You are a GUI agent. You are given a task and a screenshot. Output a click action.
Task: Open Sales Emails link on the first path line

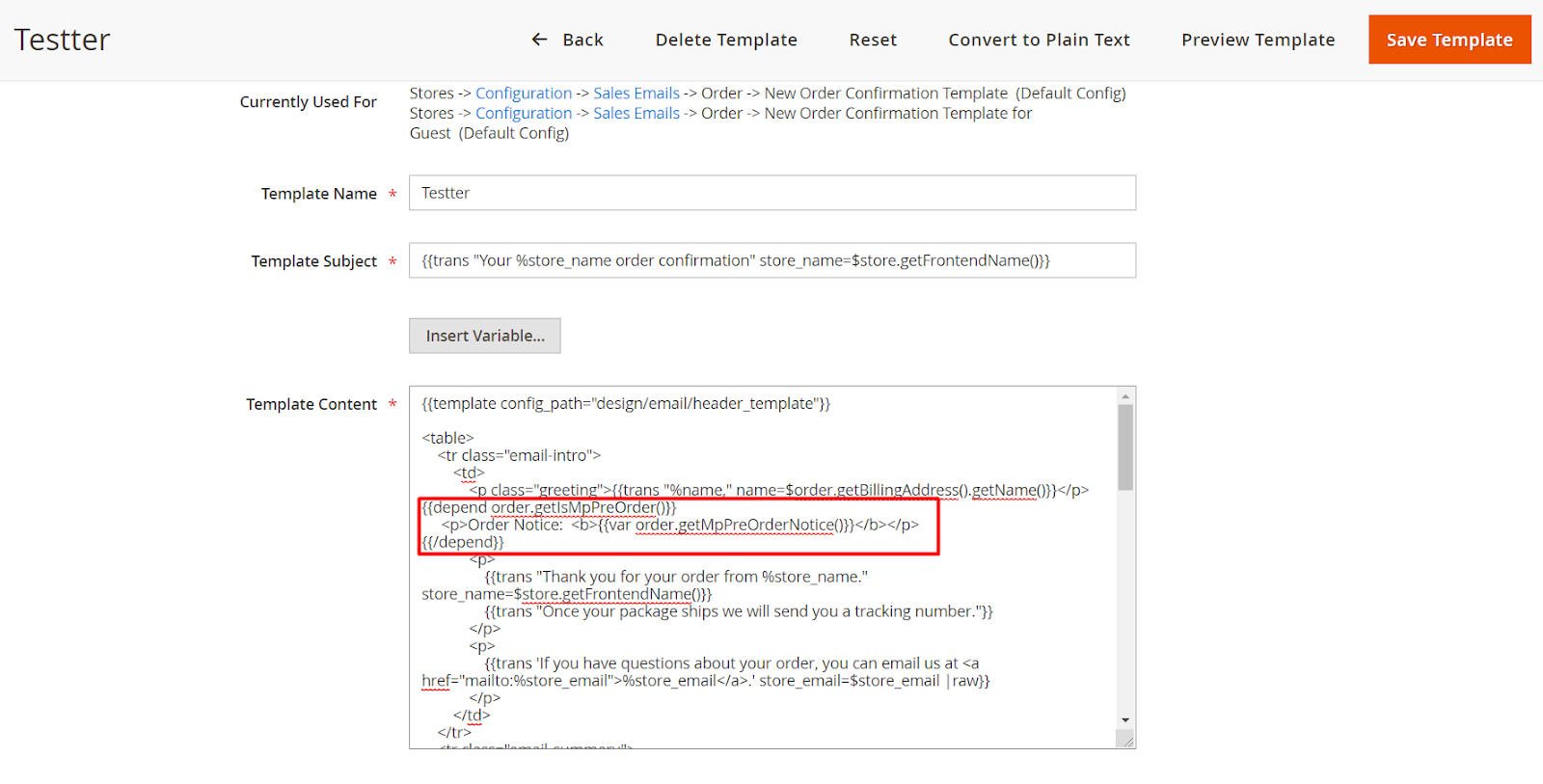(x=636, y=94)
